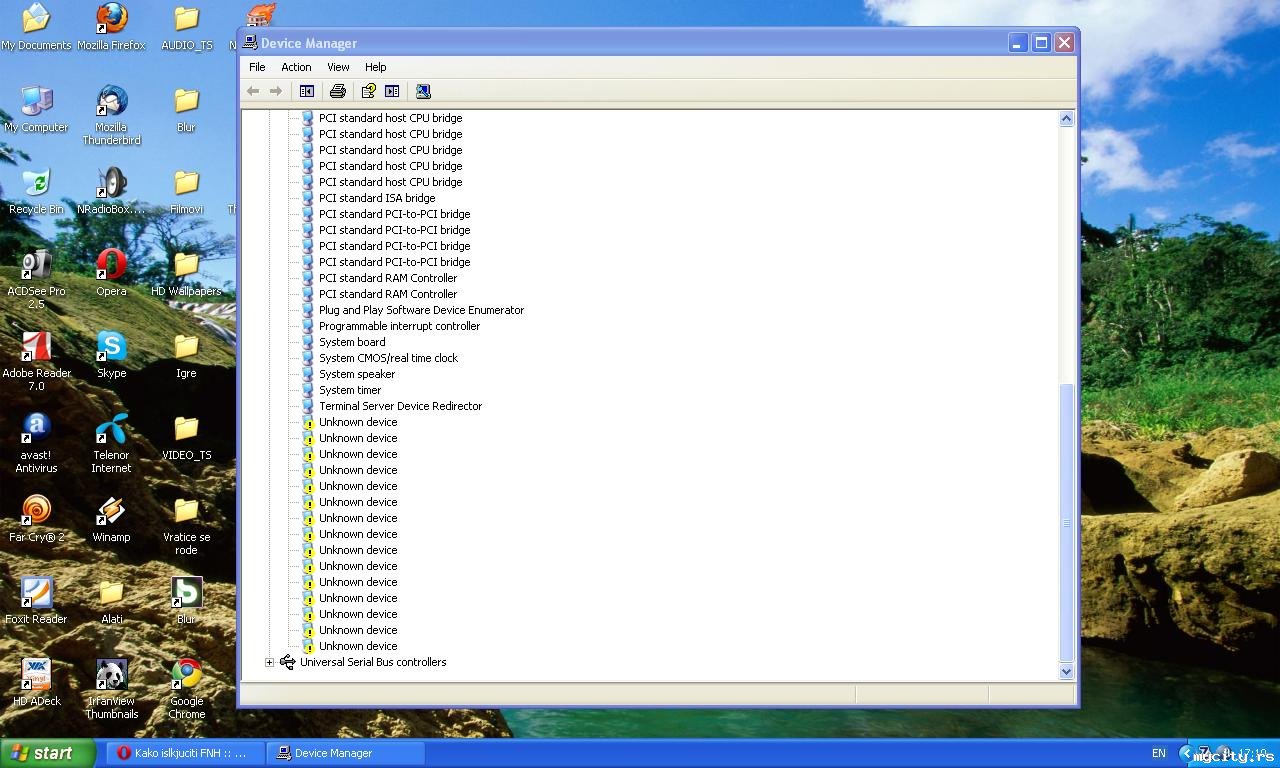Image resolution: width=1280 pixels, height=768 pixels.
Task: Click the Forward arrow in Device Manager toolbar
Action: [x=276, y=91]
